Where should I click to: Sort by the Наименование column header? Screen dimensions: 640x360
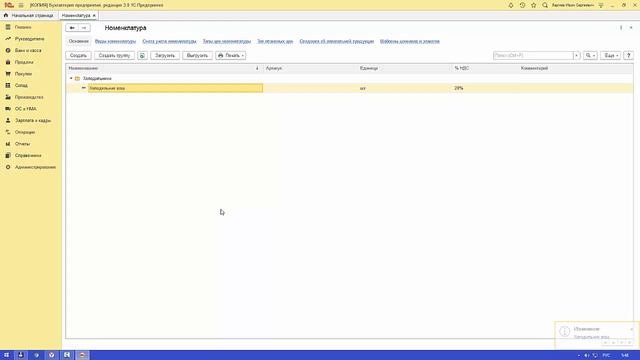(x=163, y=68)
